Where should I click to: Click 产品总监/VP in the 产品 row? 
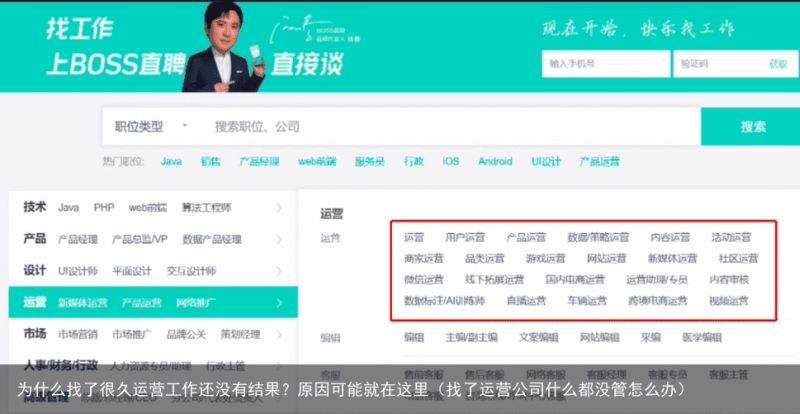point(140,239)
